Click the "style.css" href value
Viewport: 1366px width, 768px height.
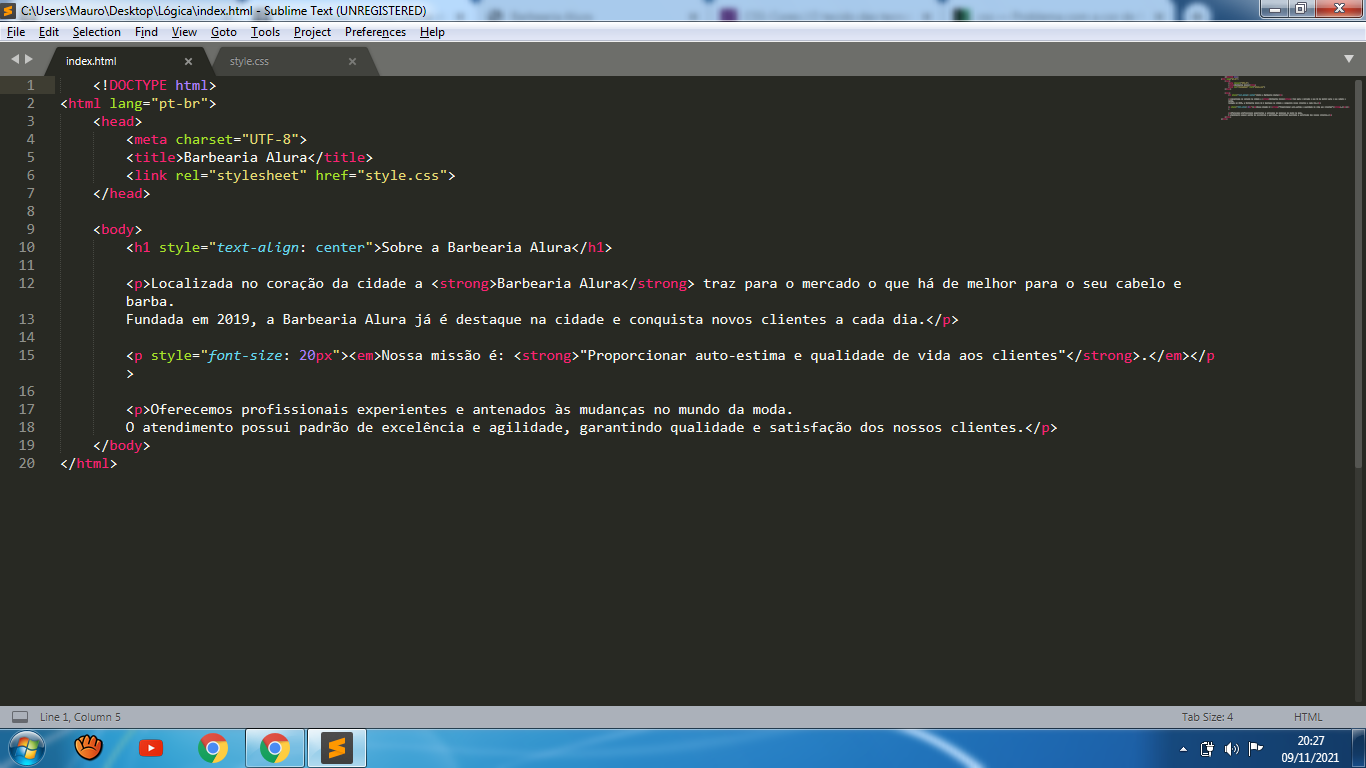coord(402,175)
